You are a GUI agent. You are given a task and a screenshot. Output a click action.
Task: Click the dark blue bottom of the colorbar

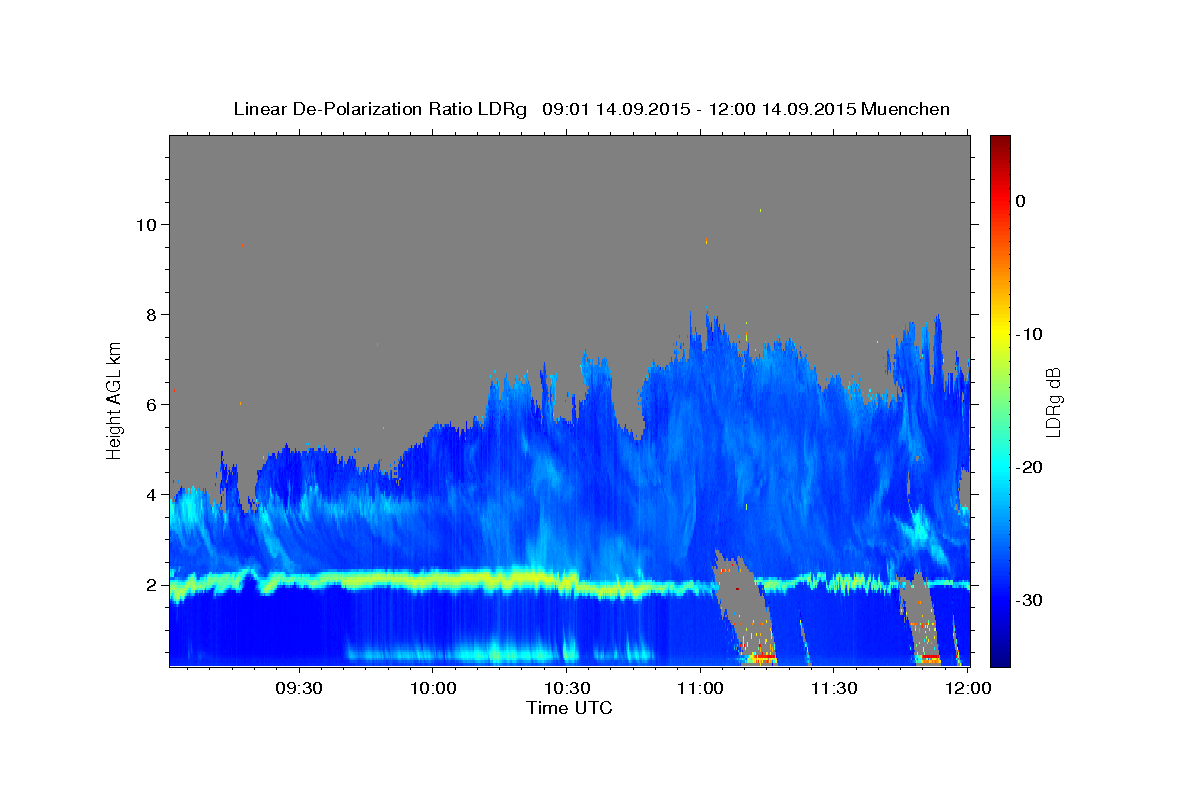pyautogui.click(x=1000, y=655)
